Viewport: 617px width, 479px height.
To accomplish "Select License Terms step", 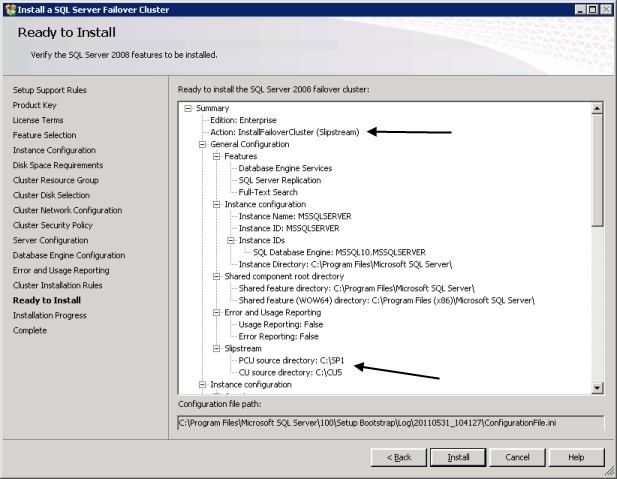I will (38, 120).
